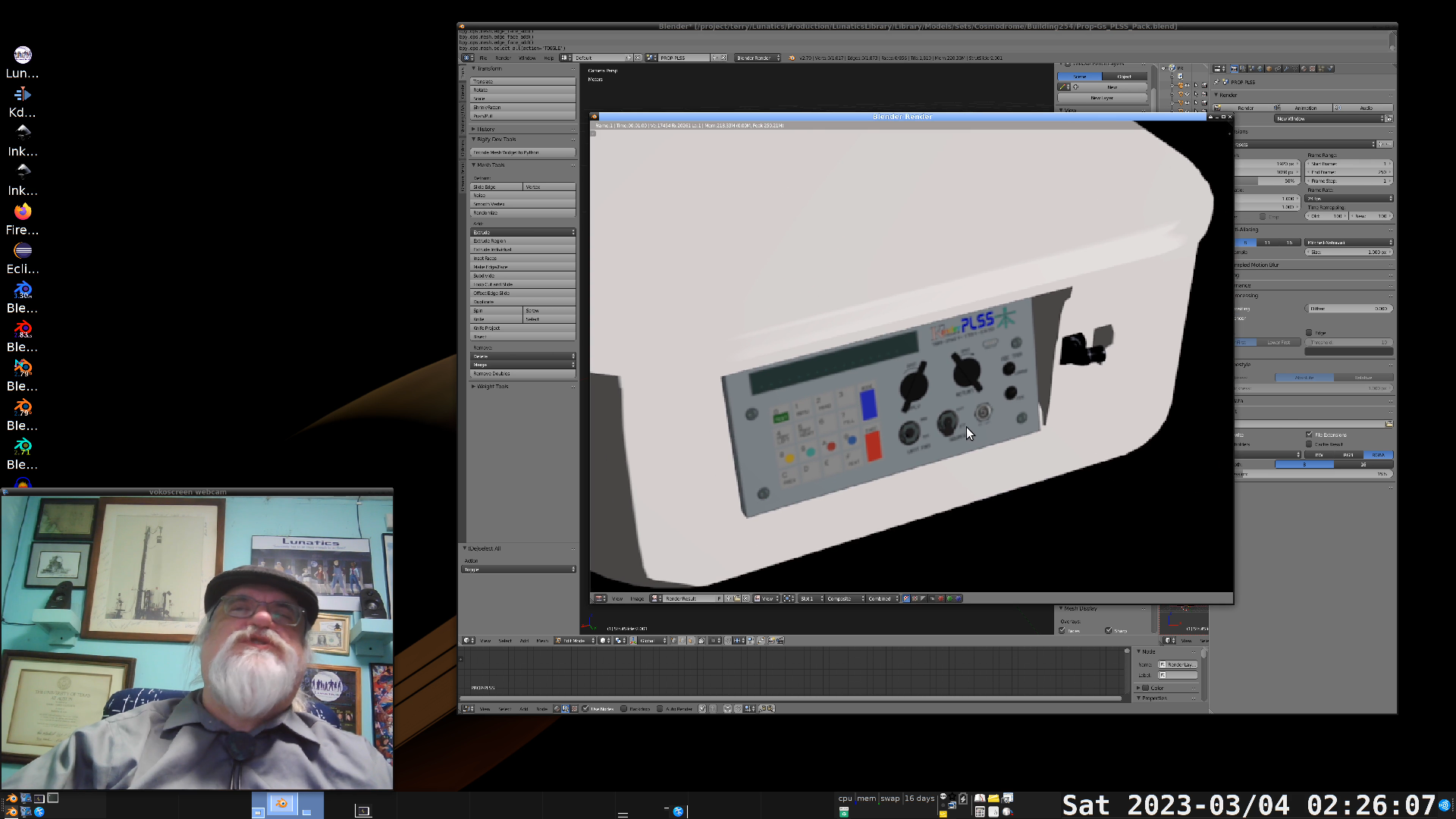Select the compositing node tree icon in node editor header

pos(566,709)
